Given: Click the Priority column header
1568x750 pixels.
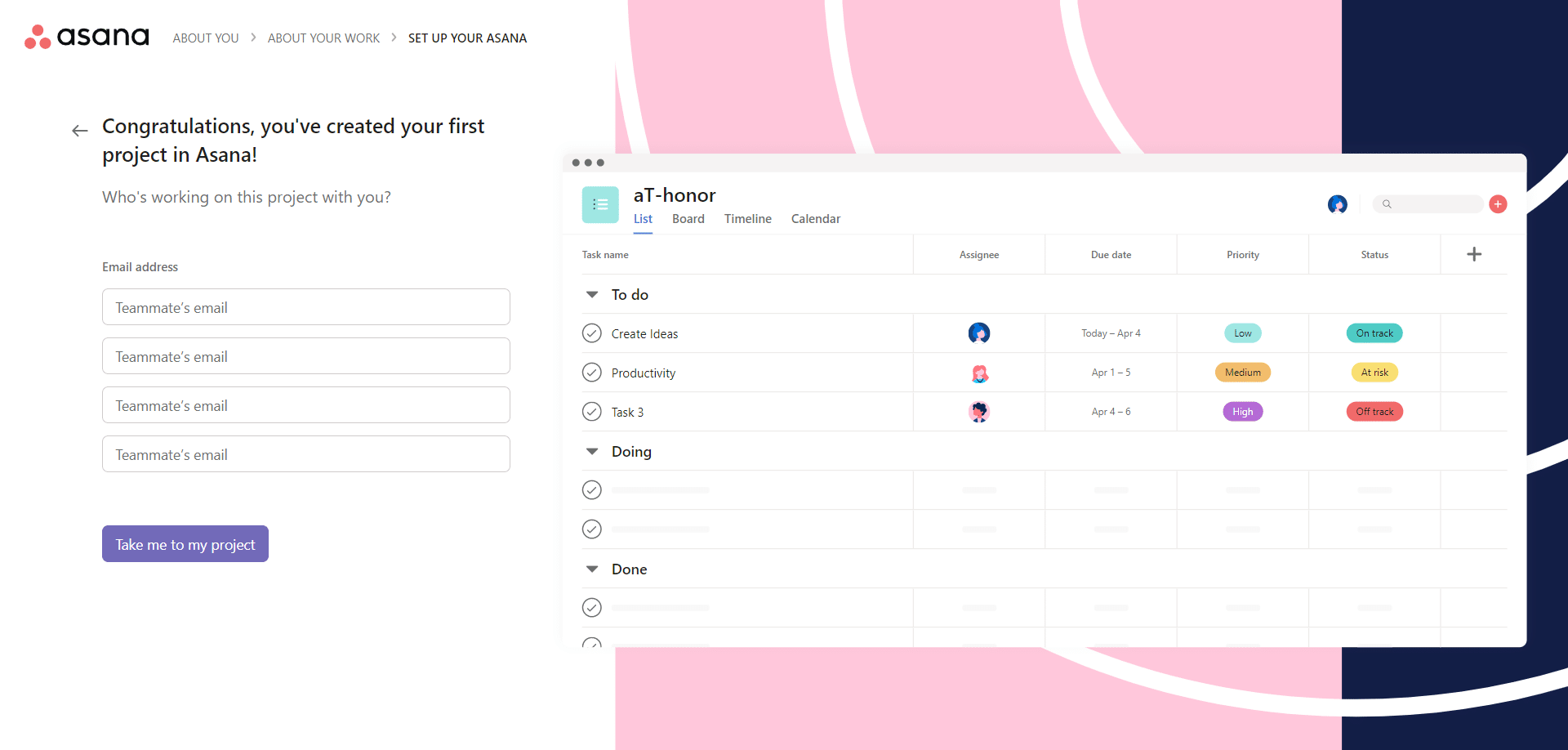Looking at the screenshot, I should [x=1243, y=255].
